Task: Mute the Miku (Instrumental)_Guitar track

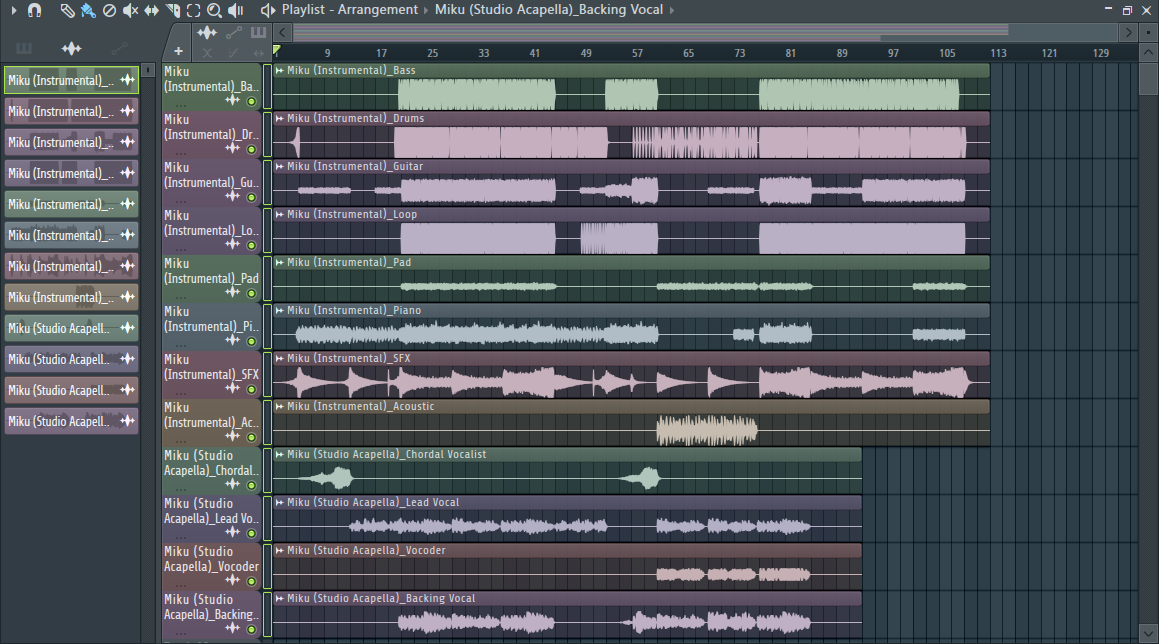Action: click(251, 197)
